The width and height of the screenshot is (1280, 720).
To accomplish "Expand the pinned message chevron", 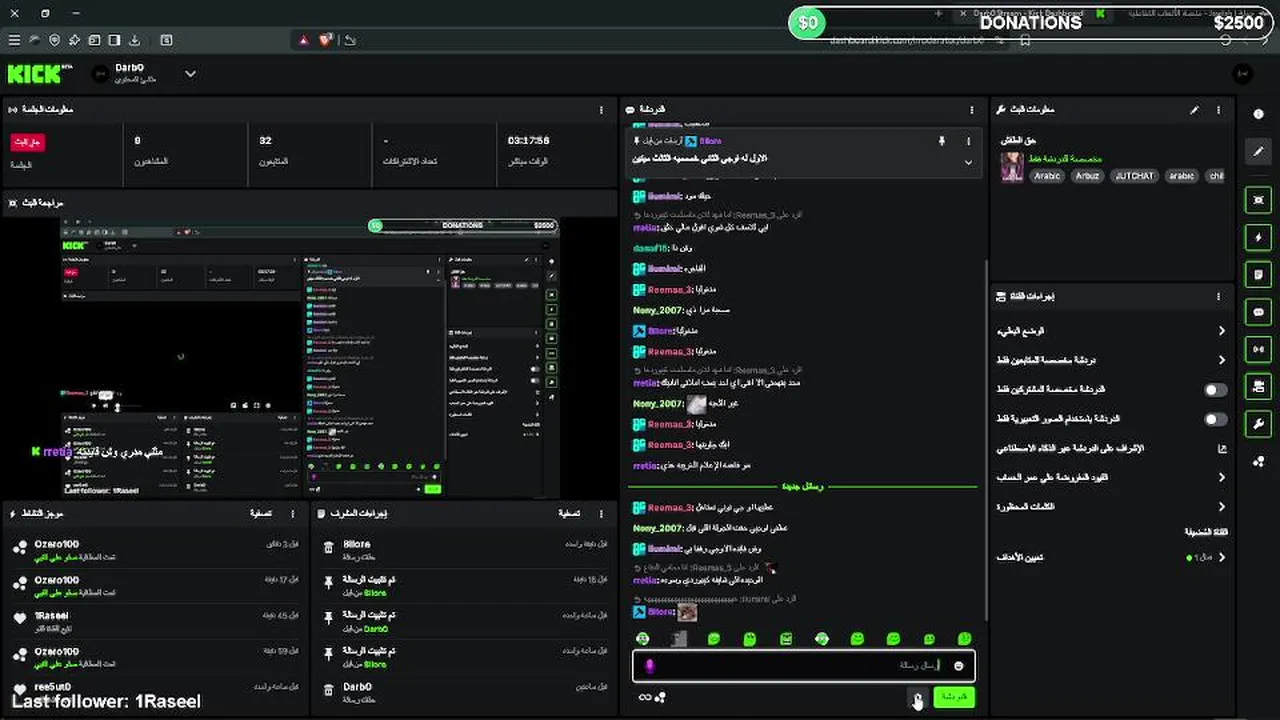I will (968, 161).
